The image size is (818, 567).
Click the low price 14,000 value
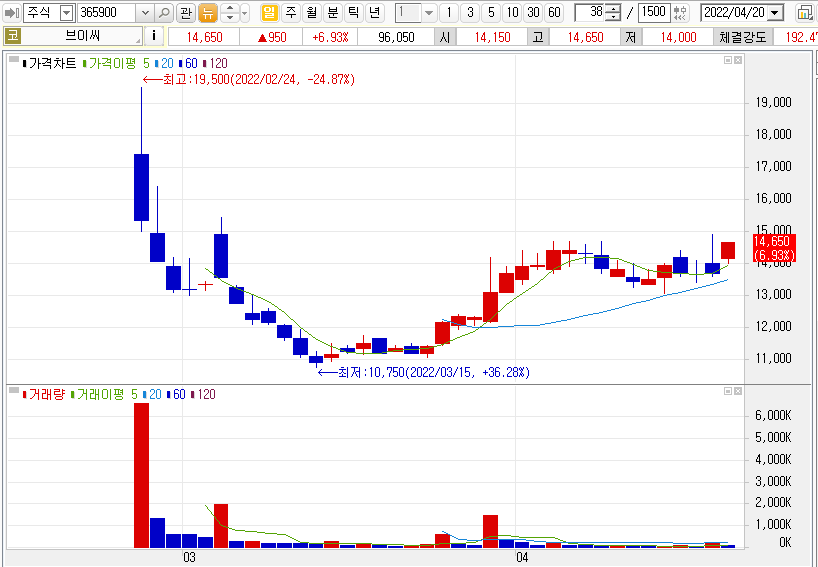pos(678,37)
